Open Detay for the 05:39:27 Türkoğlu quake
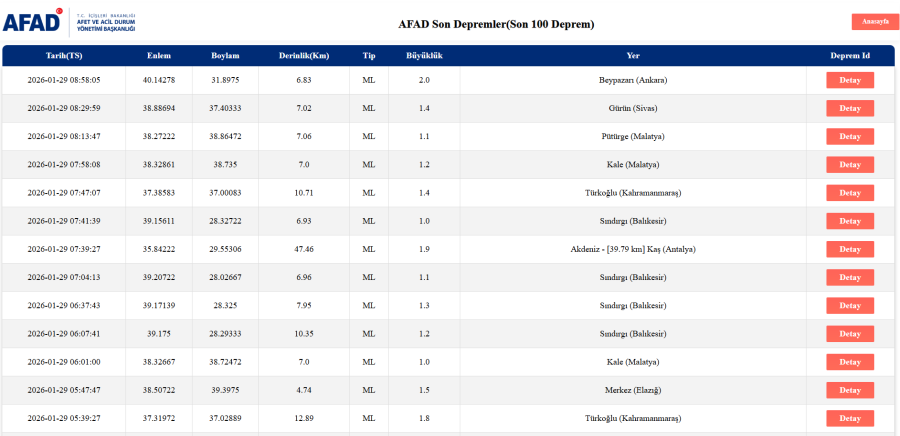Screen dimensions: 900x436 850,418
